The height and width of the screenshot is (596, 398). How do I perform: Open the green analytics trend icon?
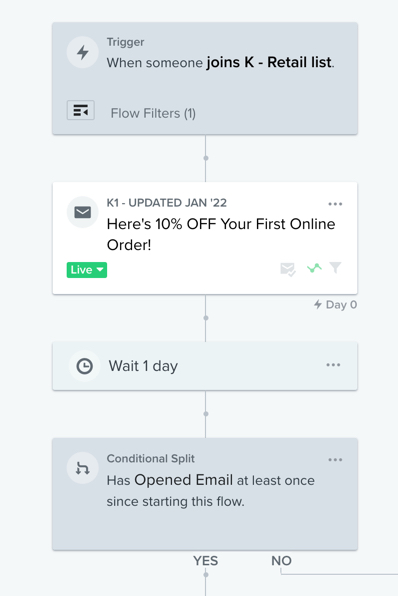tap(314, 268)
